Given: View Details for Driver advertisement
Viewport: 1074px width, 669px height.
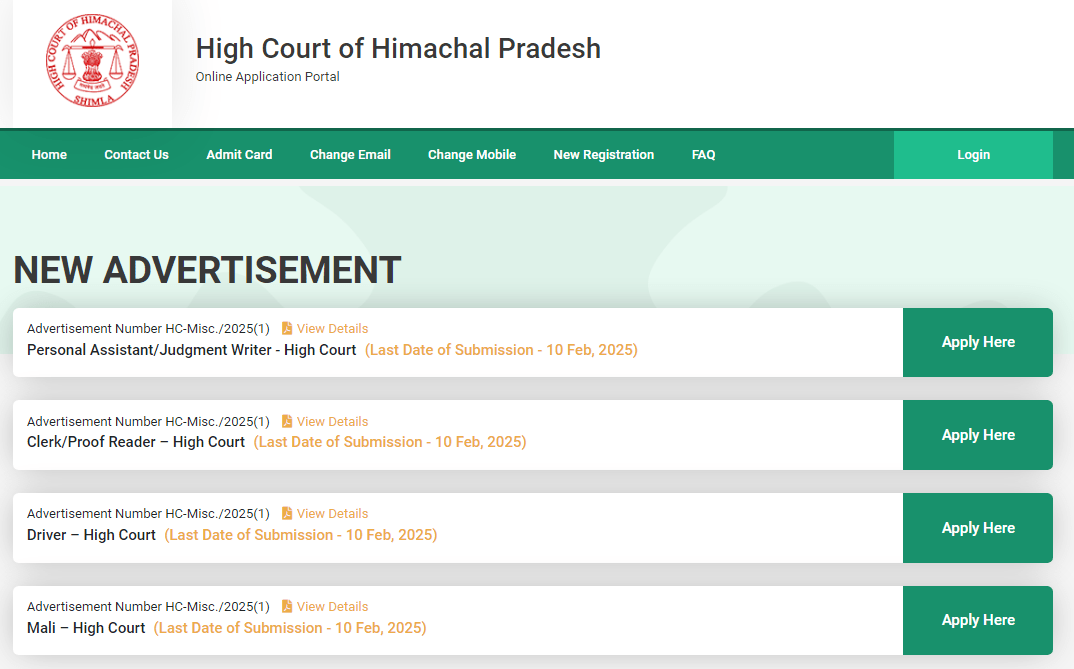Looking at the screenshot, I should 332,514.
